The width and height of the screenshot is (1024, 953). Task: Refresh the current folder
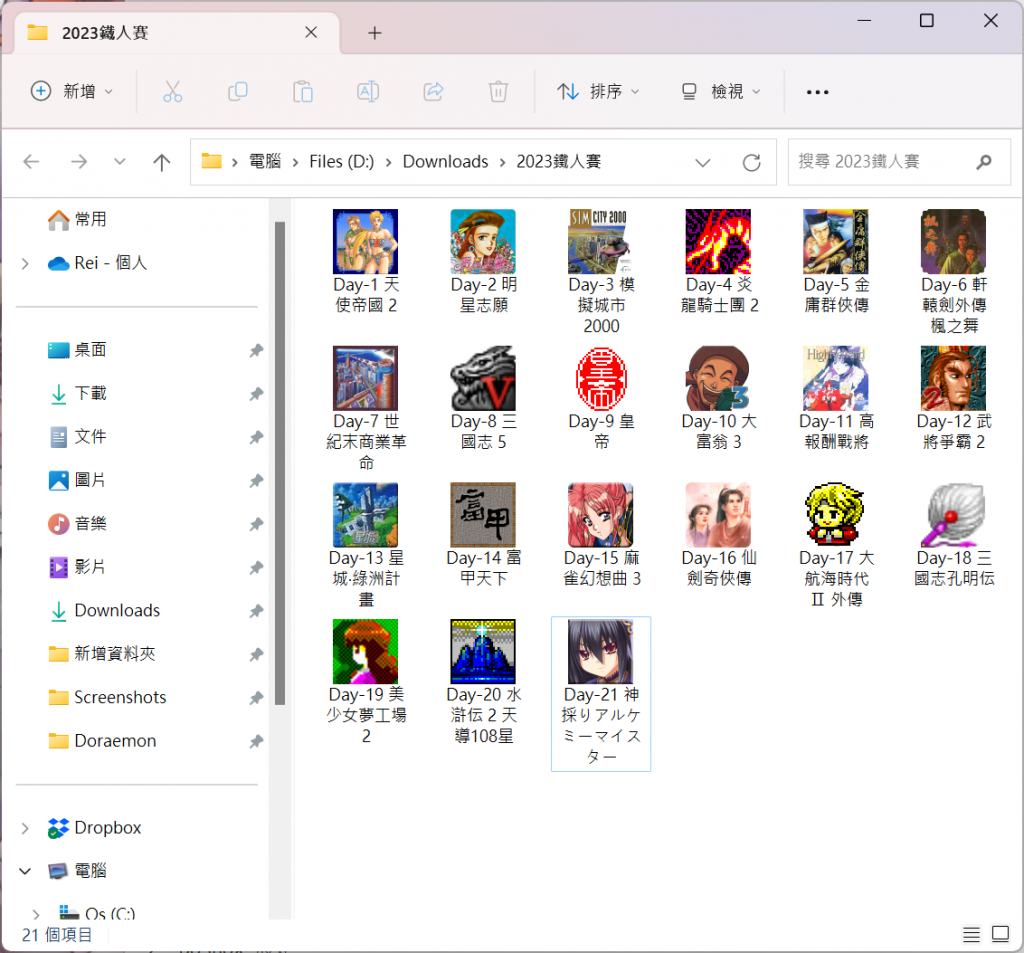pyautogui.click(x=752, y=162)
